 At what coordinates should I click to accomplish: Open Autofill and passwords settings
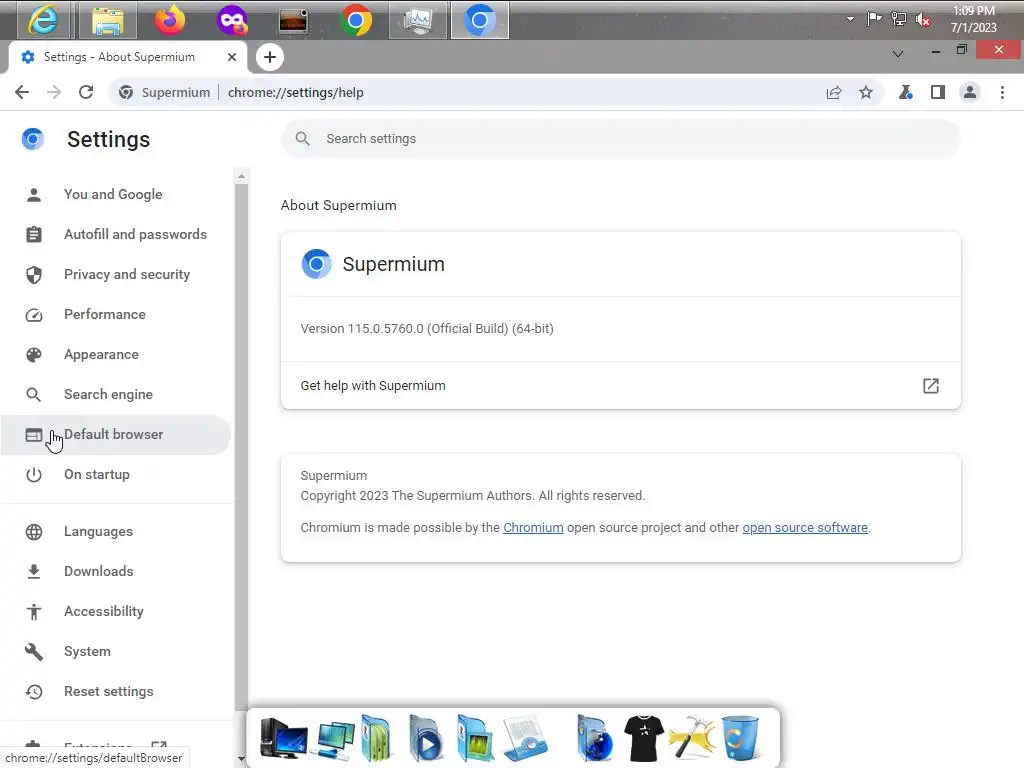click(116, 234)
